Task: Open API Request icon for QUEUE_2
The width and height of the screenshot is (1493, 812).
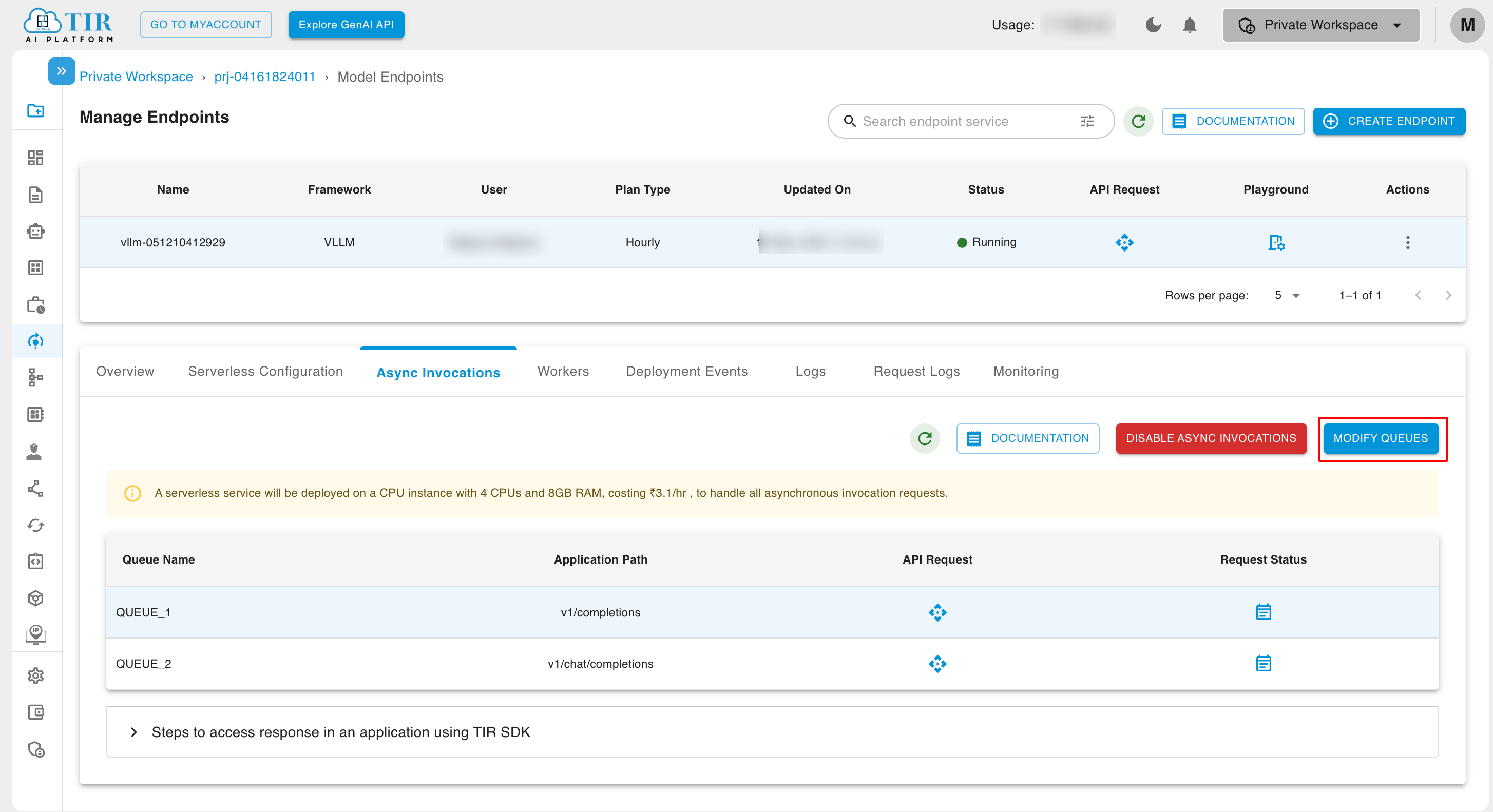Action: 937,664
